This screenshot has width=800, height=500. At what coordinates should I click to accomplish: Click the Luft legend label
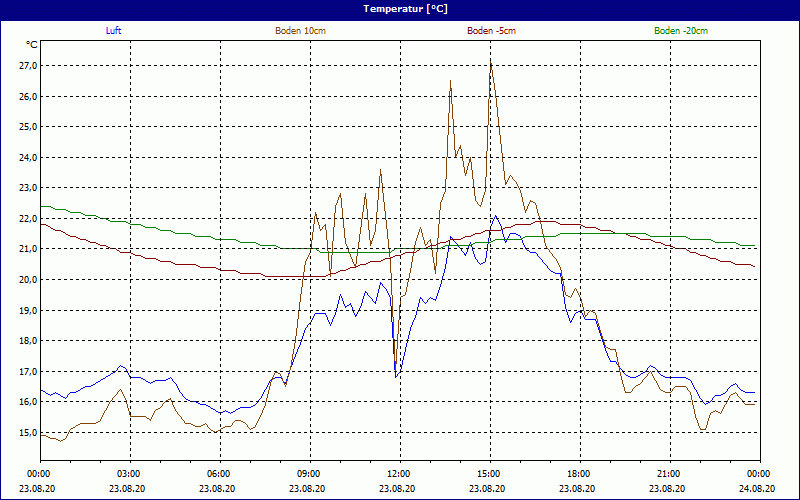point(116,31)
